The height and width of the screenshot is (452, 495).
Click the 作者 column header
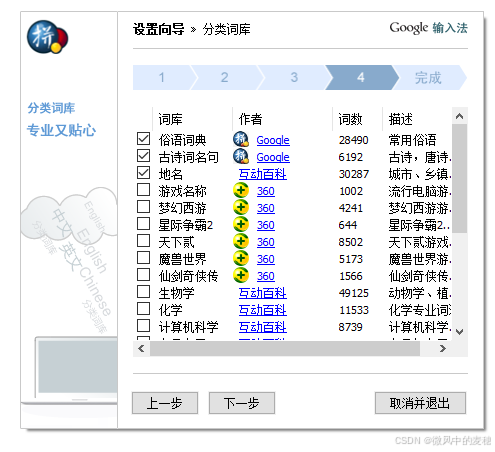click(x=282, y=119)
